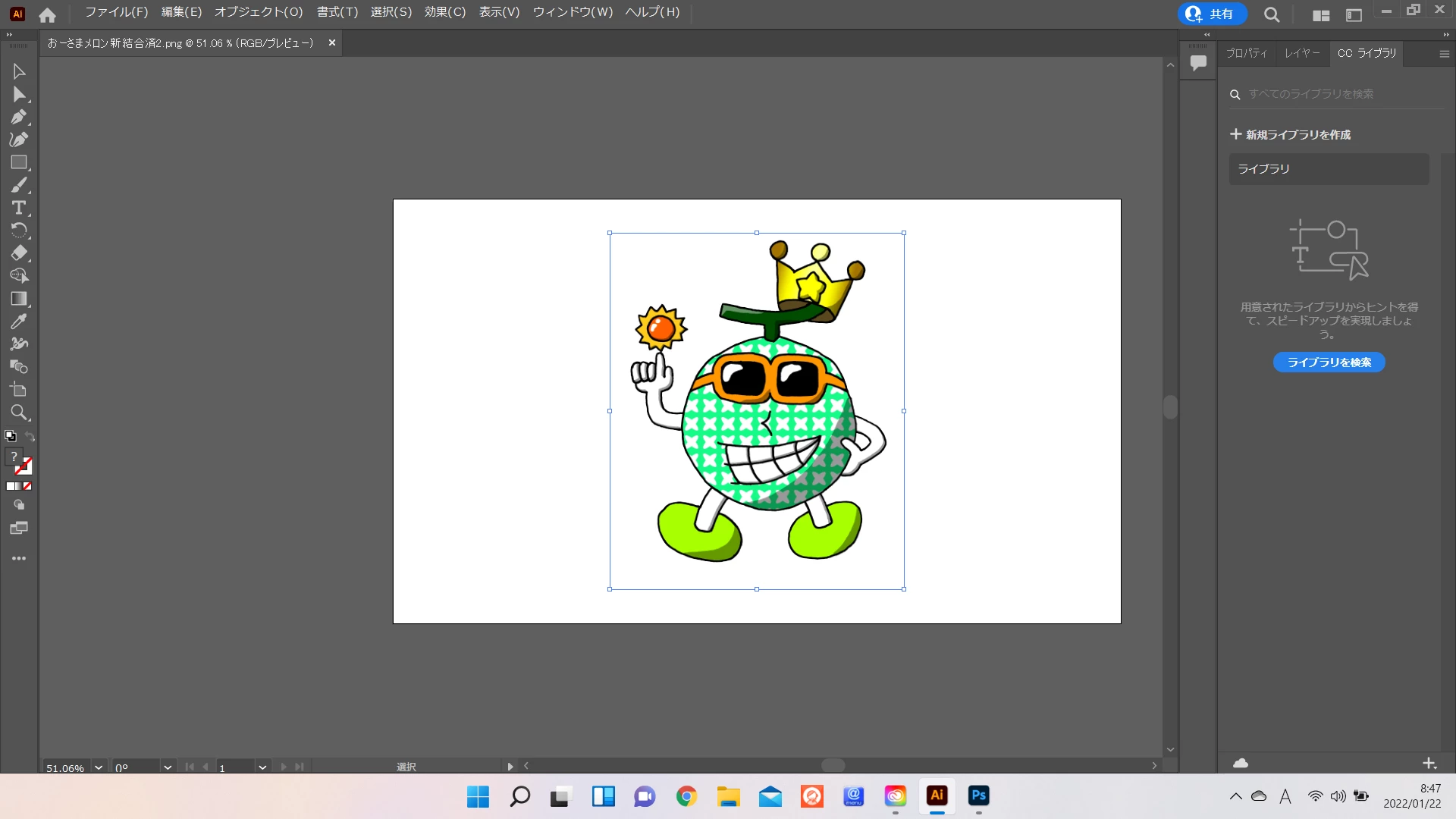Select the Eraser tool

[19, 253]
